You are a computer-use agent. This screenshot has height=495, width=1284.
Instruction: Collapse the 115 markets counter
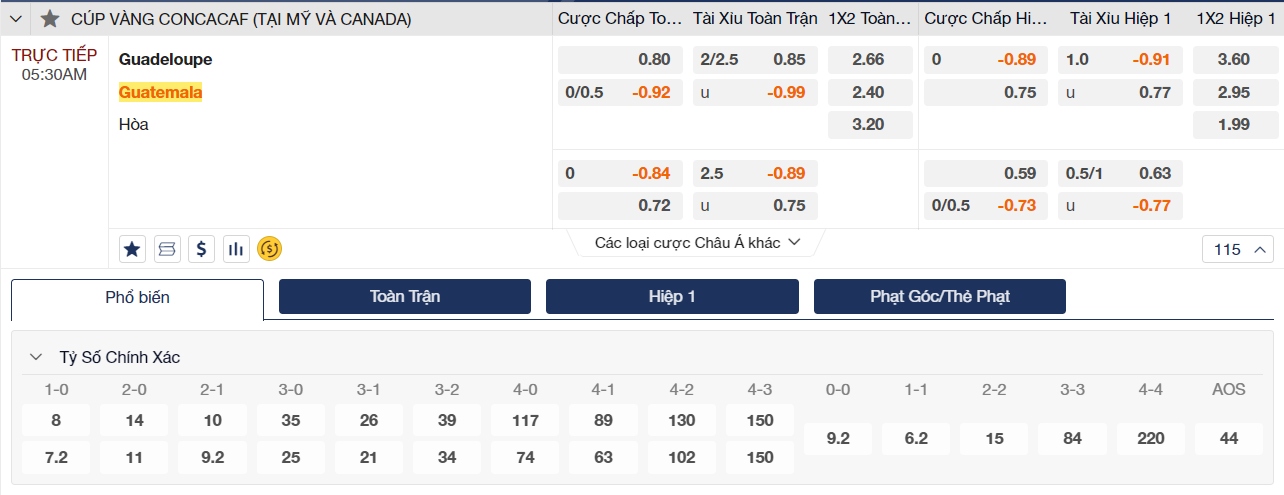(1237, 250)
